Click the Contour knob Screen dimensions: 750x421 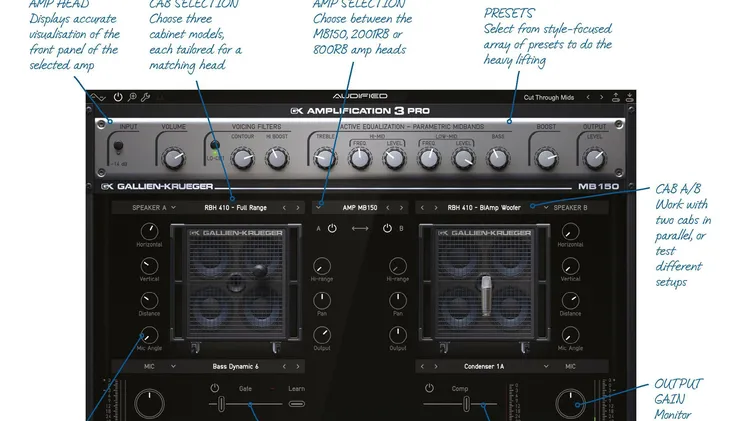[243, 158]
